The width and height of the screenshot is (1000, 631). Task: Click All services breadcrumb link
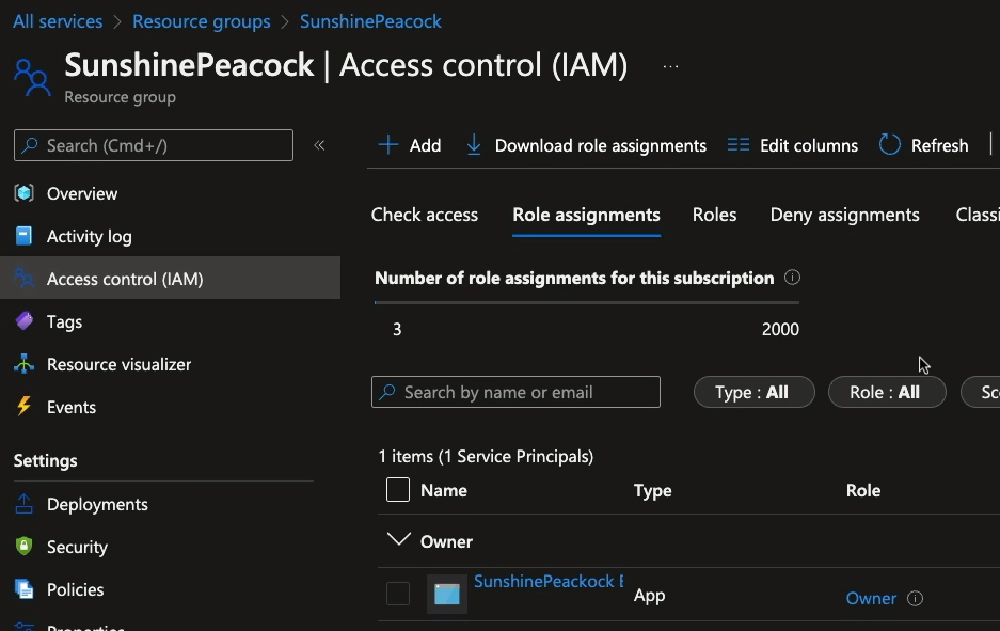[x=57, y=21]
